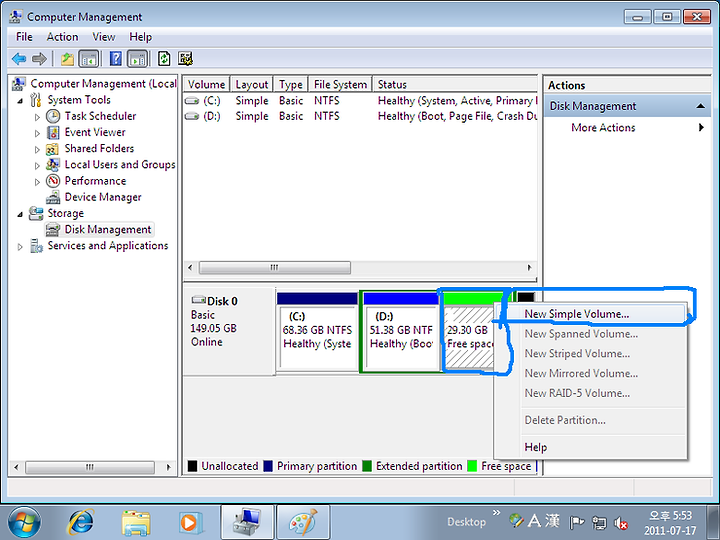
Task: Sort by the File System column header
Action: 340,84
